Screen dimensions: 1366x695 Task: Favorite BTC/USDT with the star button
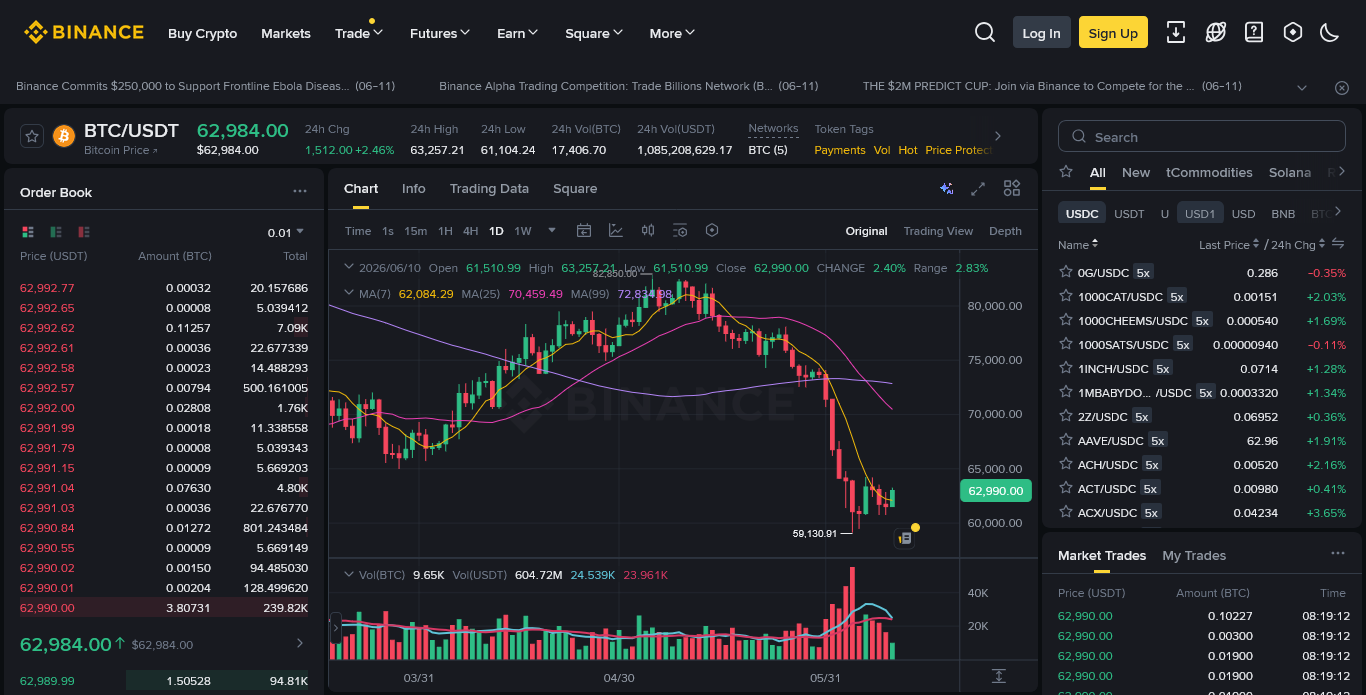point(31,136)
